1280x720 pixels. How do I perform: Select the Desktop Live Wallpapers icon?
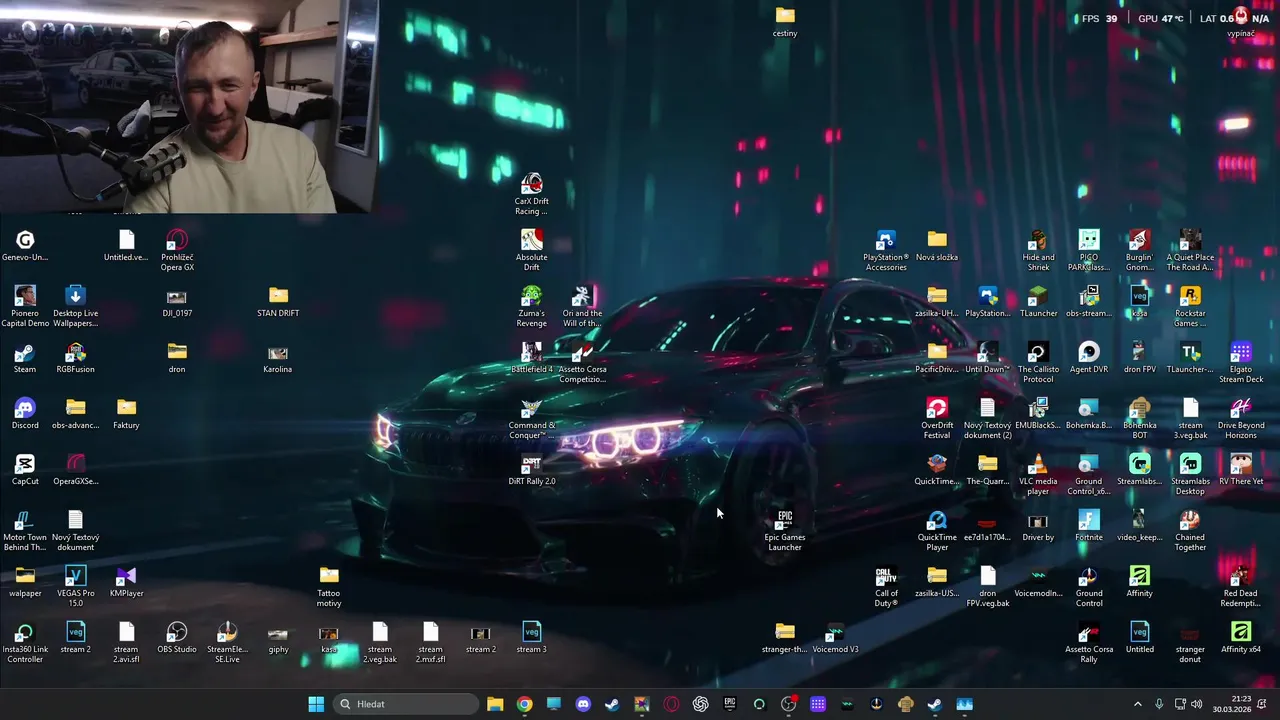tap(75, 307)
